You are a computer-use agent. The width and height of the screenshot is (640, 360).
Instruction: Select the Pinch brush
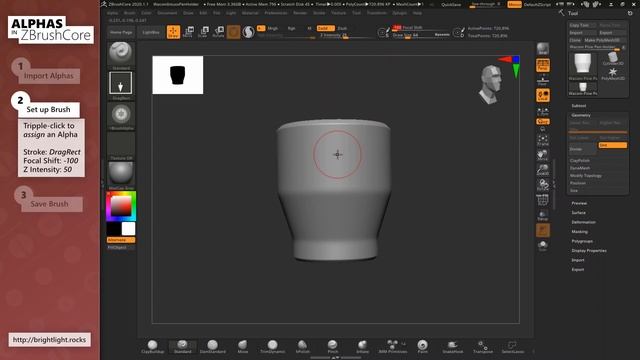click(x=333, y=347)
